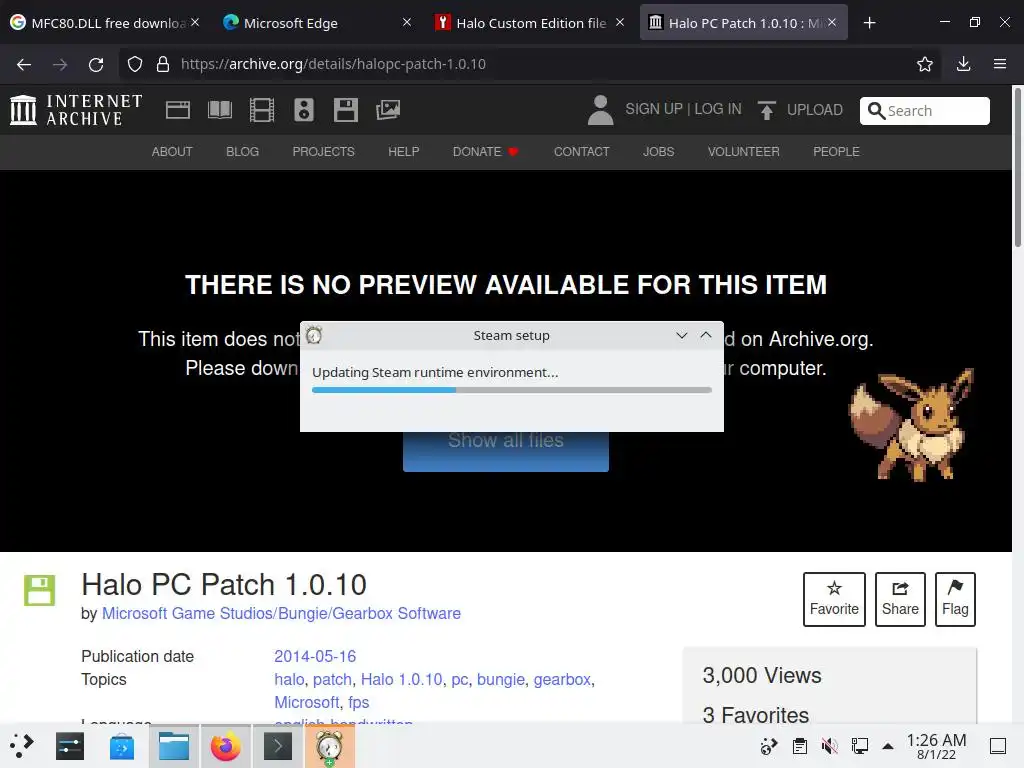The image size is (1024, 768).
Task: Open Wayback Machine web icon
Action: (x=178, y=110)
